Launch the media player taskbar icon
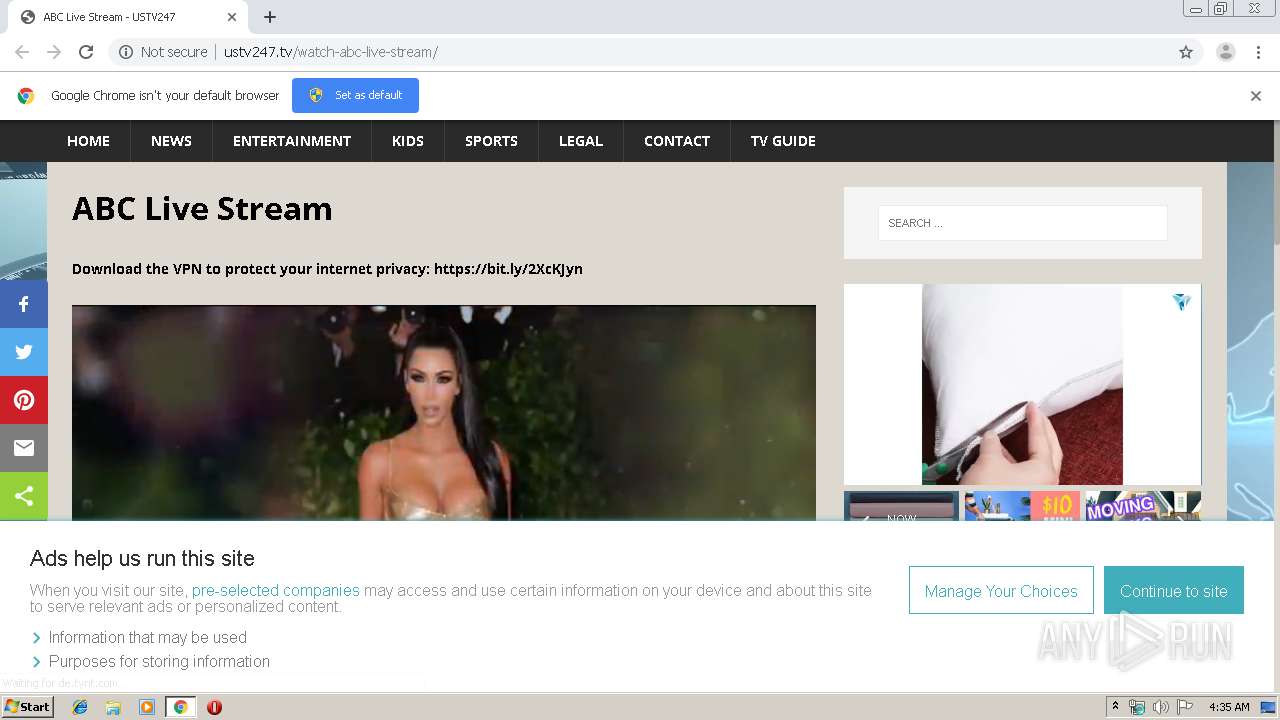The image size is (1280, 720). click(147, 707)
